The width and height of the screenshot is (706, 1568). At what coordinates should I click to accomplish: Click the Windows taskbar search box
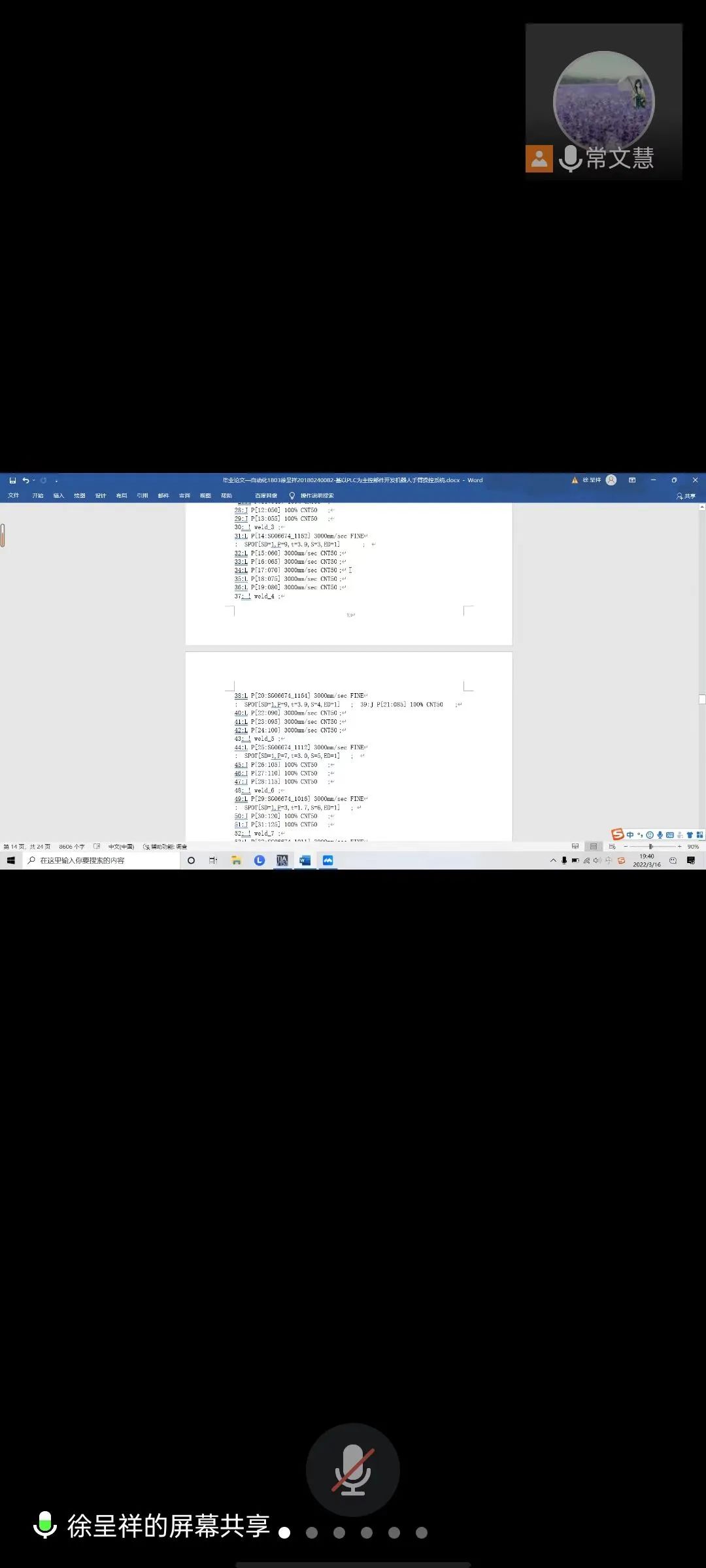(x=101, y=860)
